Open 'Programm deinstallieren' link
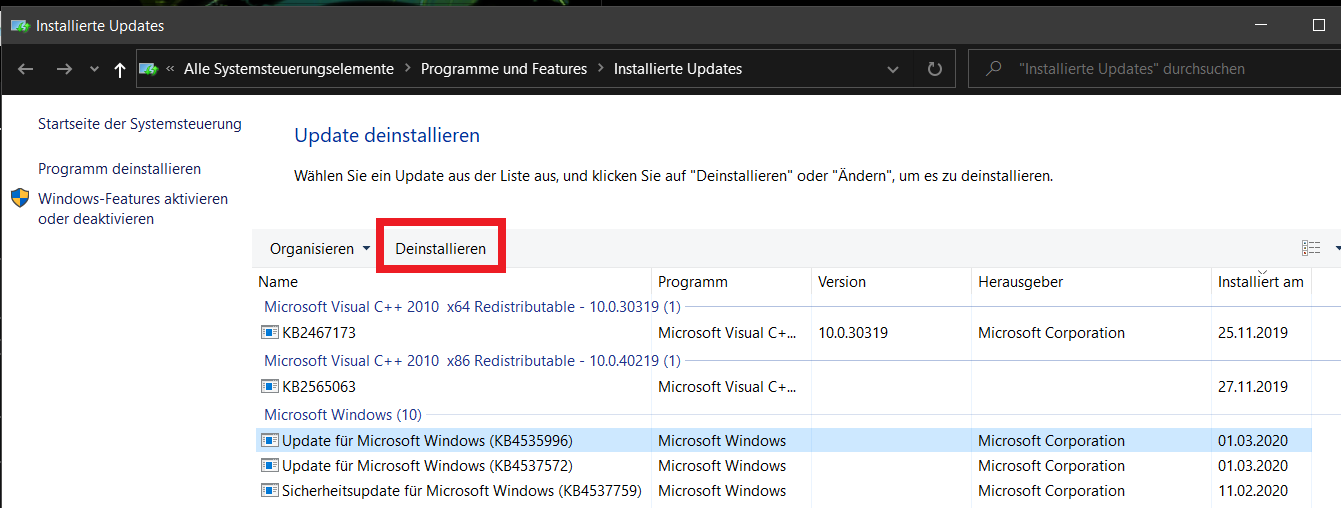Image resolution: width=1341 pixels, height=508 pixels. tap(119, 169)
